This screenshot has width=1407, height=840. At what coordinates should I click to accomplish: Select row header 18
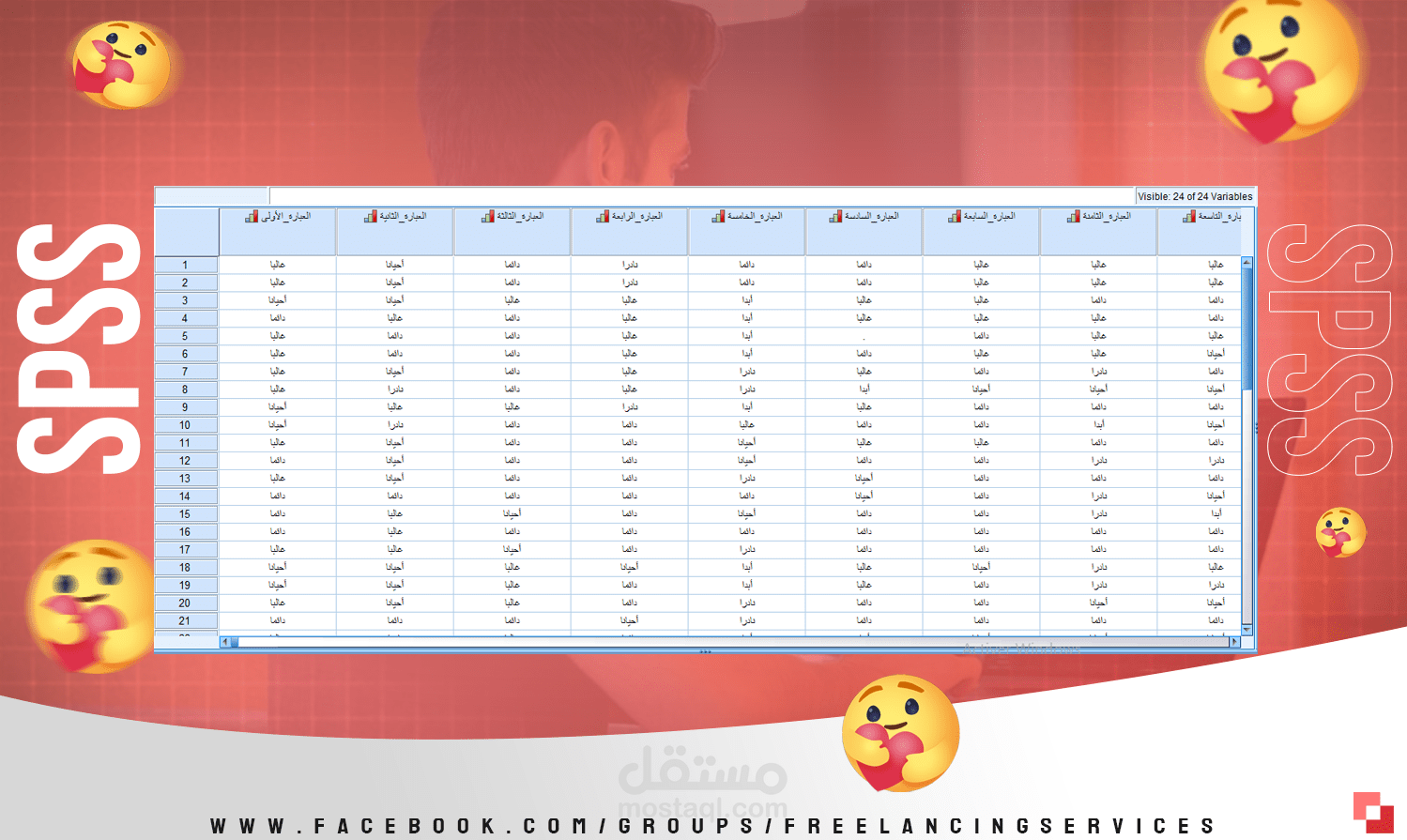click(x=186, y=568)
